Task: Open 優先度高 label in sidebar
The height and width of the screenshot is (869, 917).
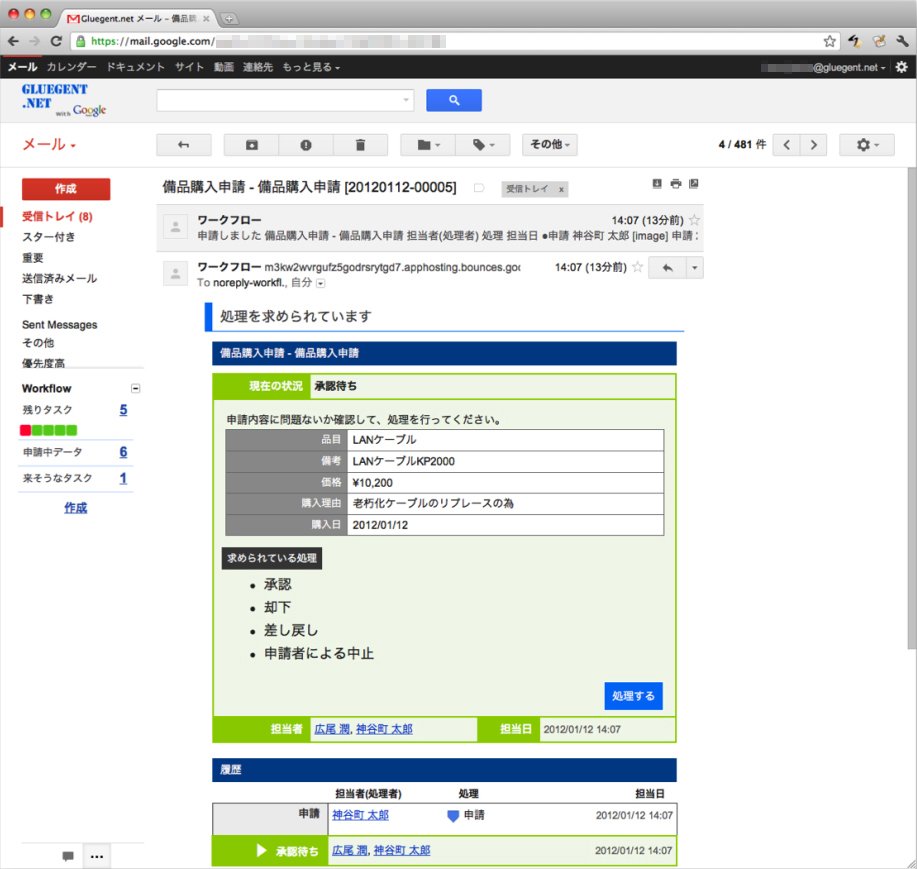Action: pos(43,363)
